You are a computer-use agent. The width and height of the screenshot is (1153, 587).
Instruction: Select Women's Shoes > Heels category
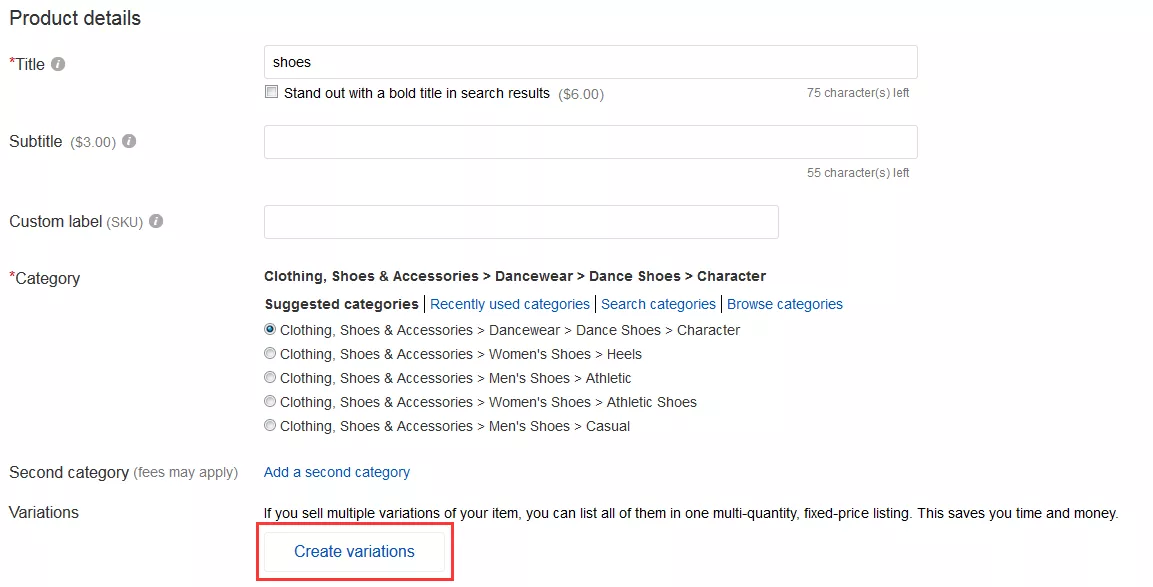pos(270,354)
